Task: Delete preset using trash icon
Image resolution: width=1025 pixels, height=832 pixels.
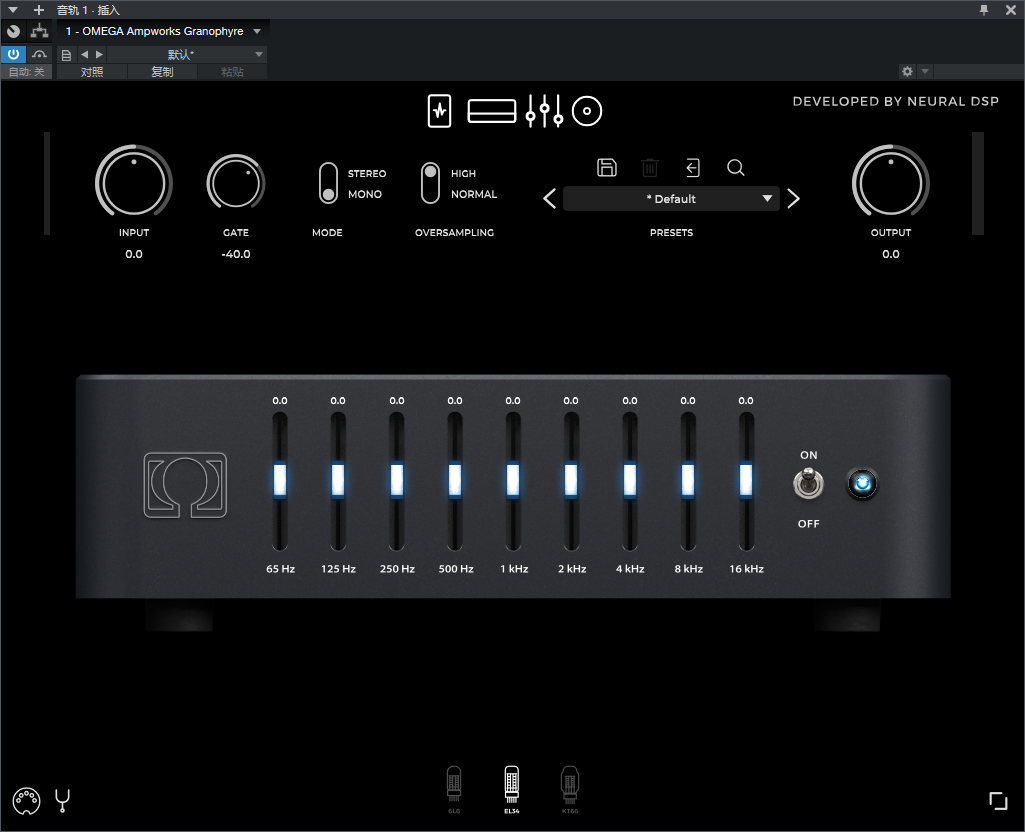Action: point(650,167)
